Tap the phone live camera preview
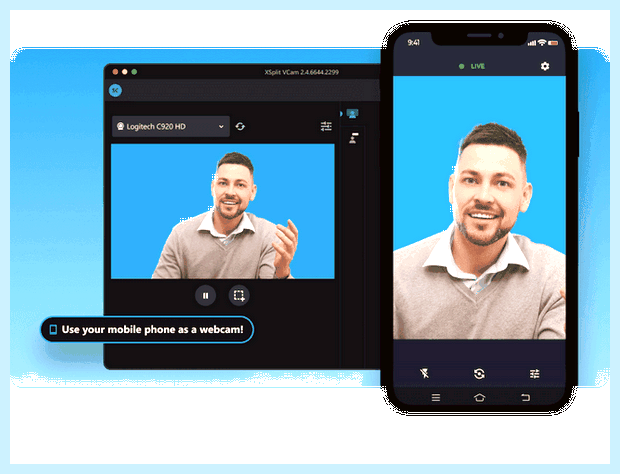The height and width of the screenshot is (474, 620). click(479, 208)
